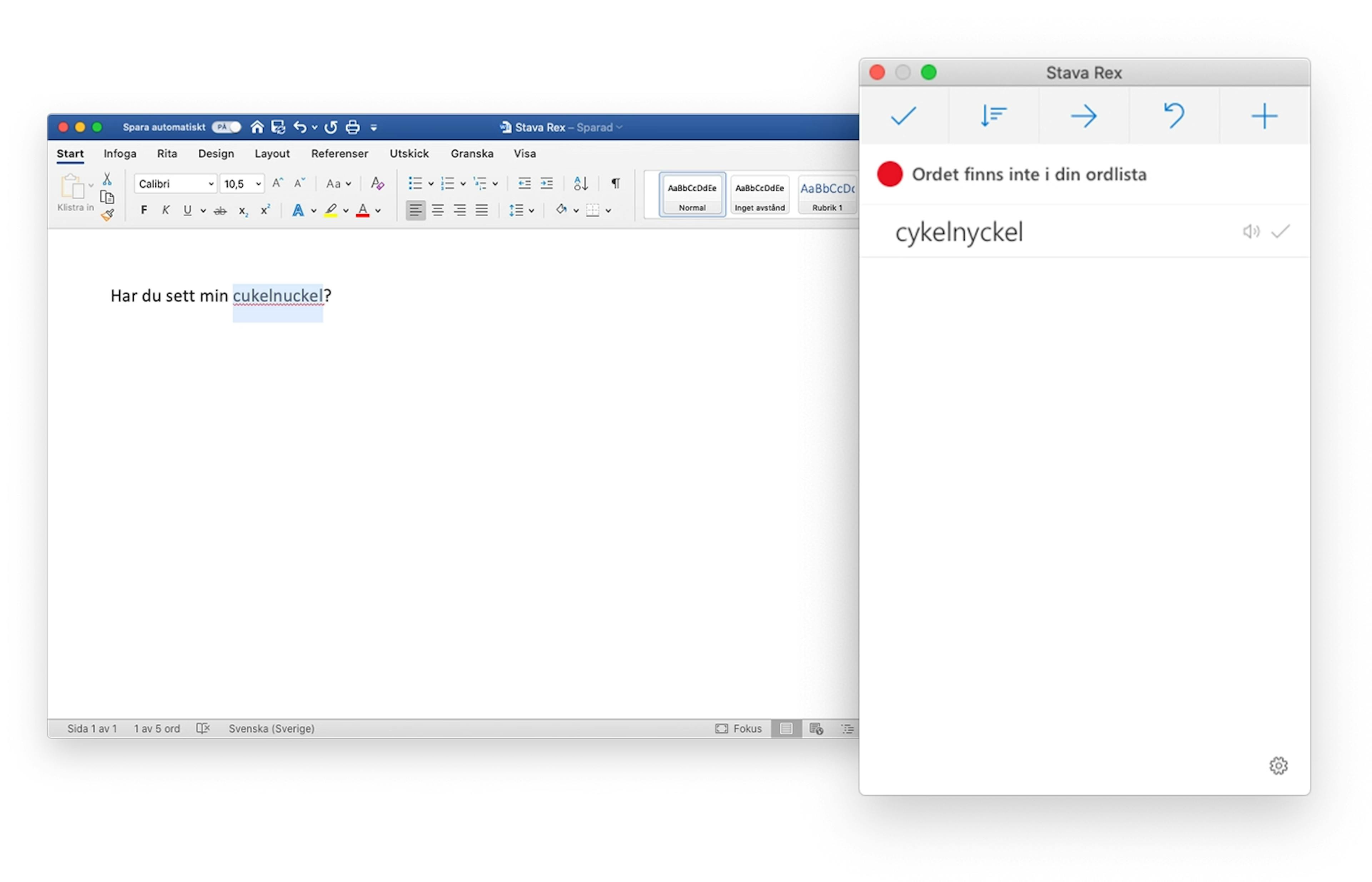Image resolution: width=1372 pixels, height=882 pixels.
Task: Toggle underline formatting
Action: pyautogui.click(x=187, y=210)
